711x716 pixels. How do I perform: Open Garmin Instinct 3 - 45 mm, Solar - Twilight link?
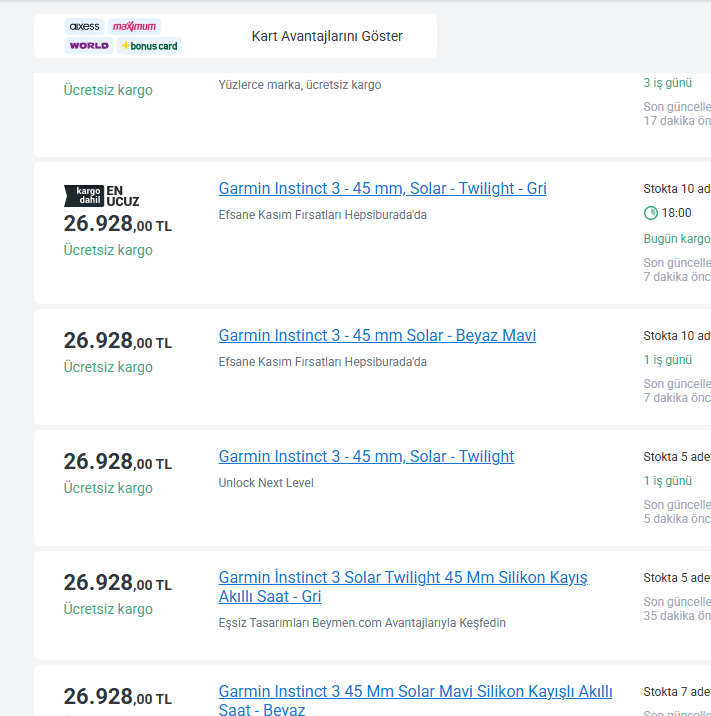(x=366, y=456)
